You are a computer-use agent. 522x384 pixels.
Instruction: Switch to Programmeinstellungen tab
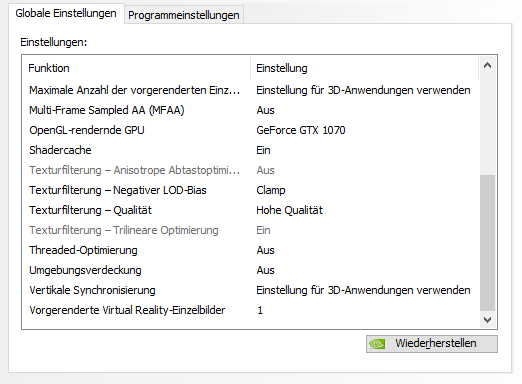tap(184, 15)
